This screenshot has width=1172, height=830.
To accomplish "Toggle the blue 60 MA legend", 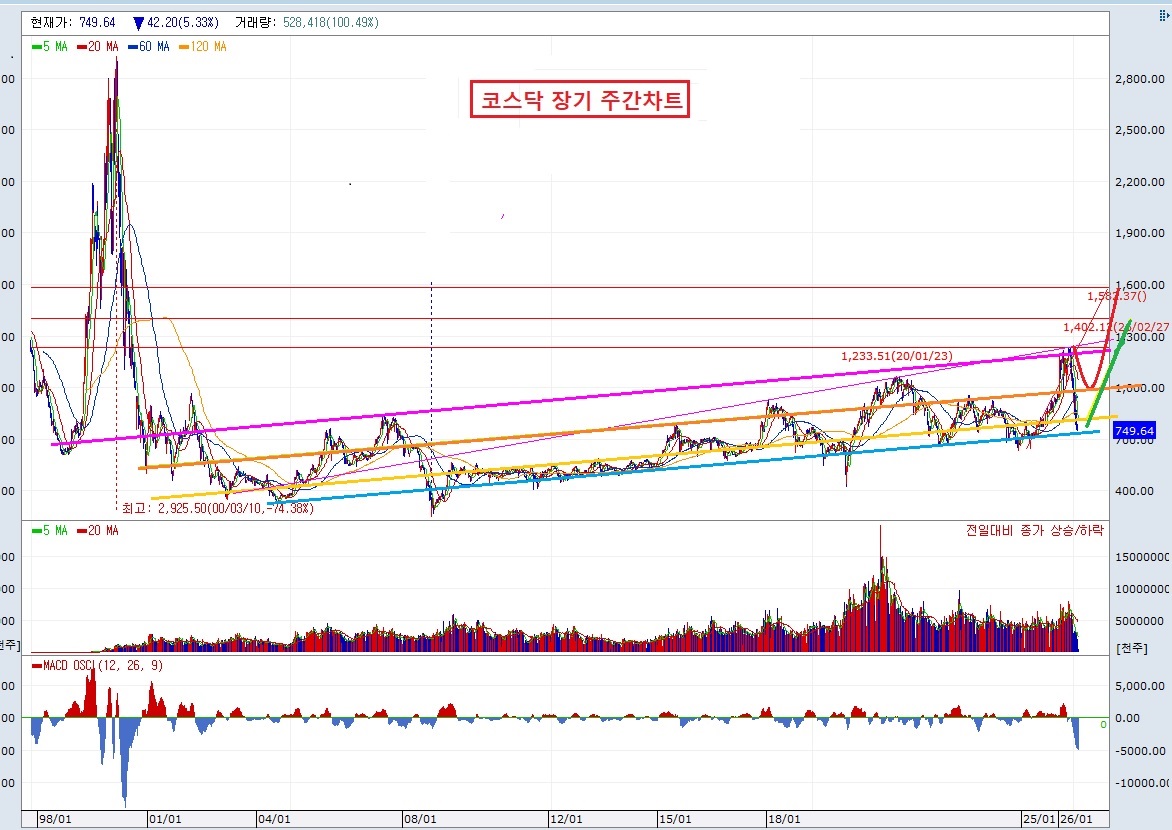I will tap(149, 46).
